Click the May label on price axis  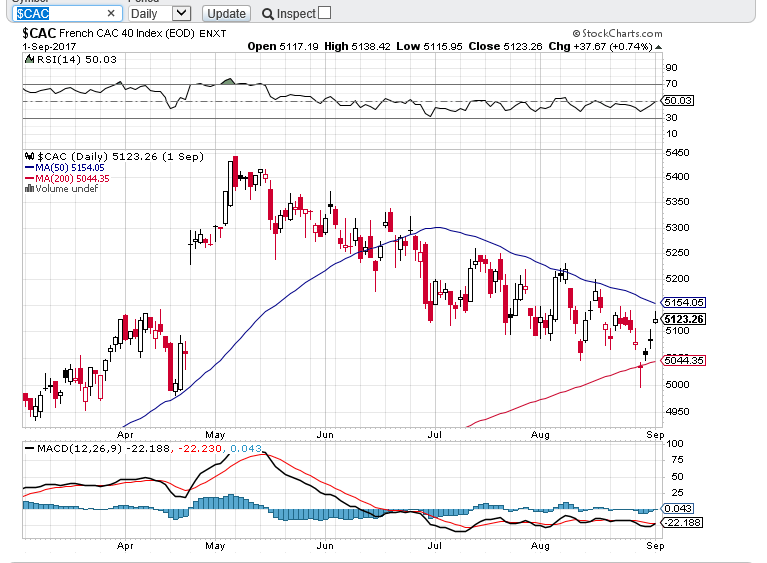215,434
